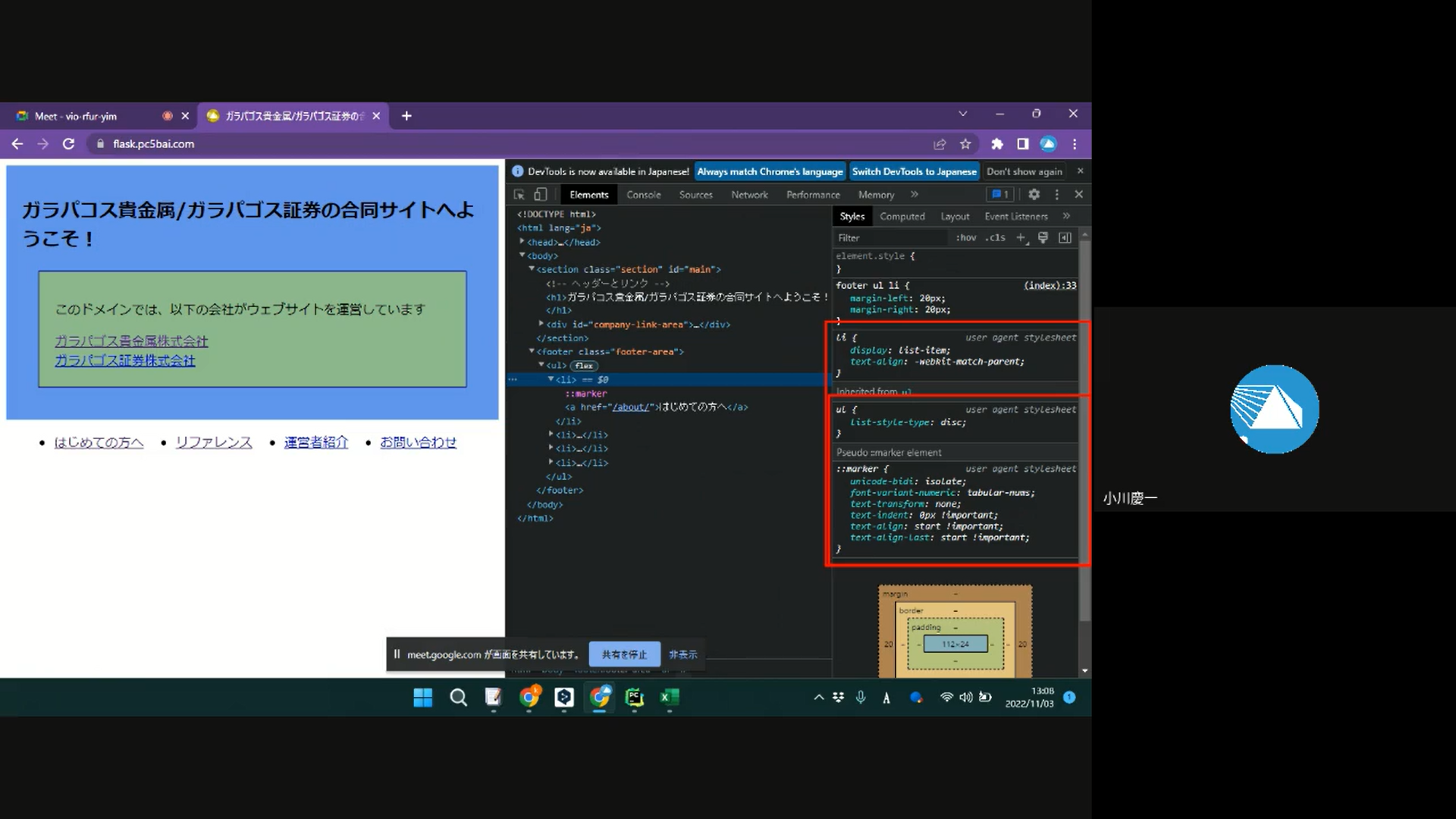Open Excel from the Windows taskbar
This screenshot has width=1456, height=819.
[x=669, y=698]
